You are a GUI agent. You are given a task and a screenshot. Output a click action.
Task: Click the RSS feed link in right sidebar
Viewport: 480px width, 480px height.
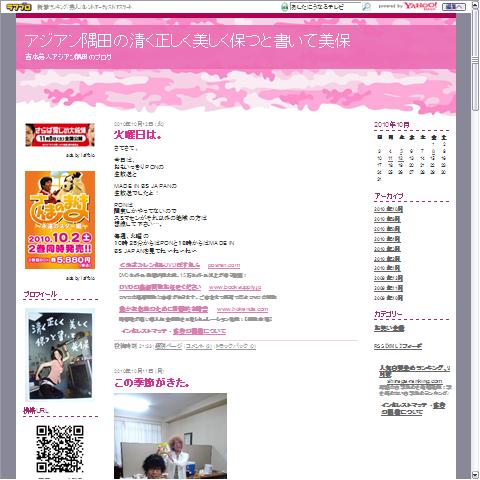[397, 347]
